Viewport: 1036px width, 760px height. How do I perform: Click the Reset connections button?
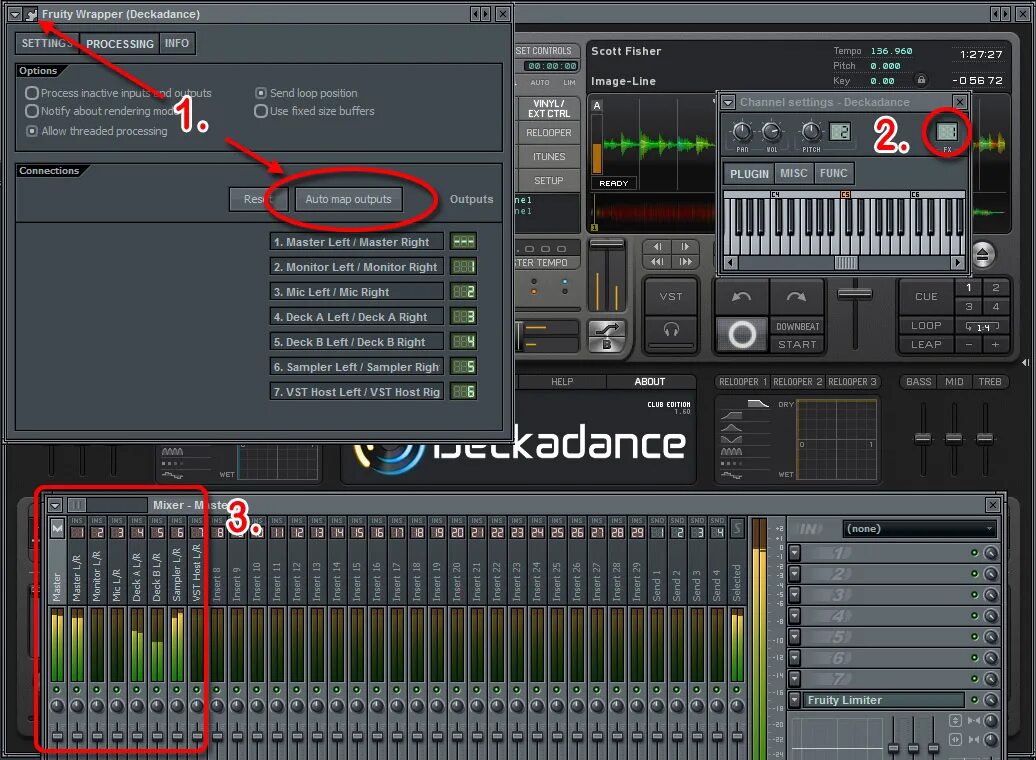click(258, 199)
